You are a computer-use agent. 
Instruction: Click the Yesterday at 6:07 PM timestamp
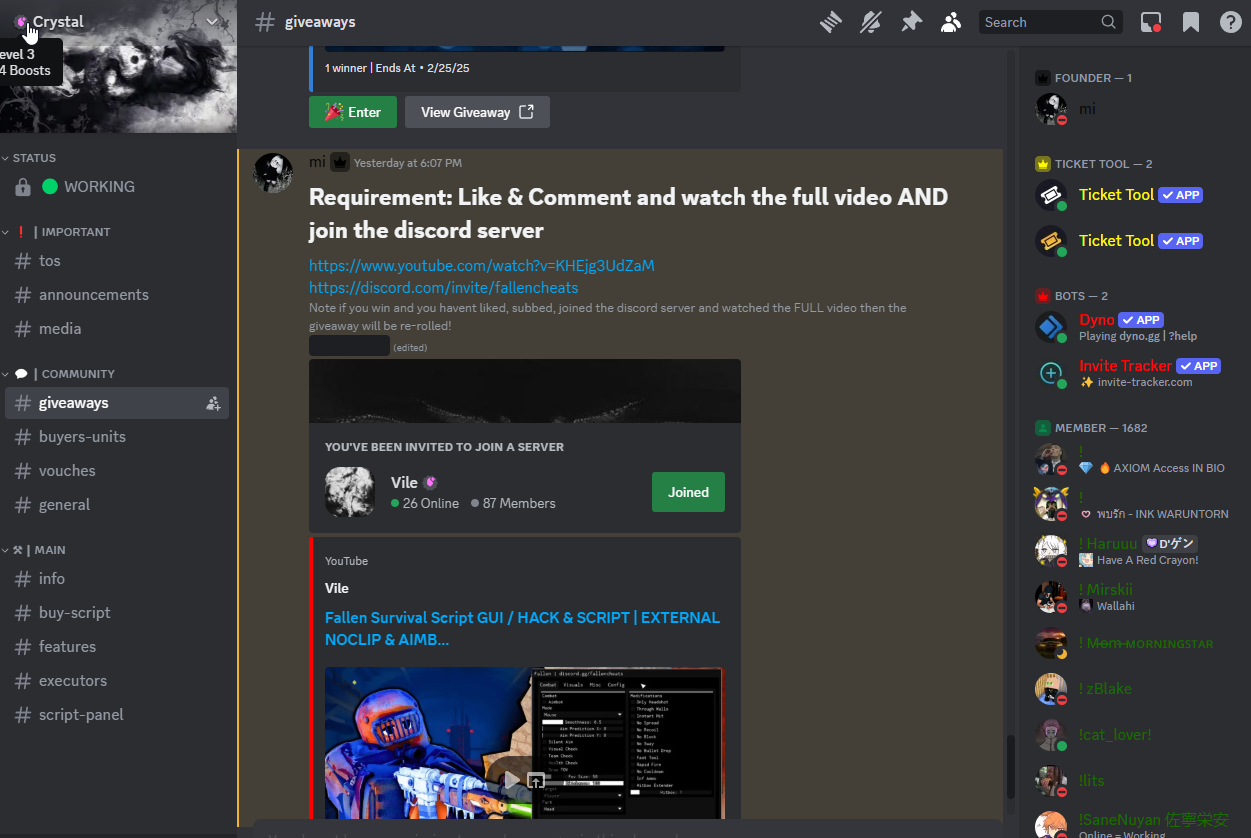(408, 163)
